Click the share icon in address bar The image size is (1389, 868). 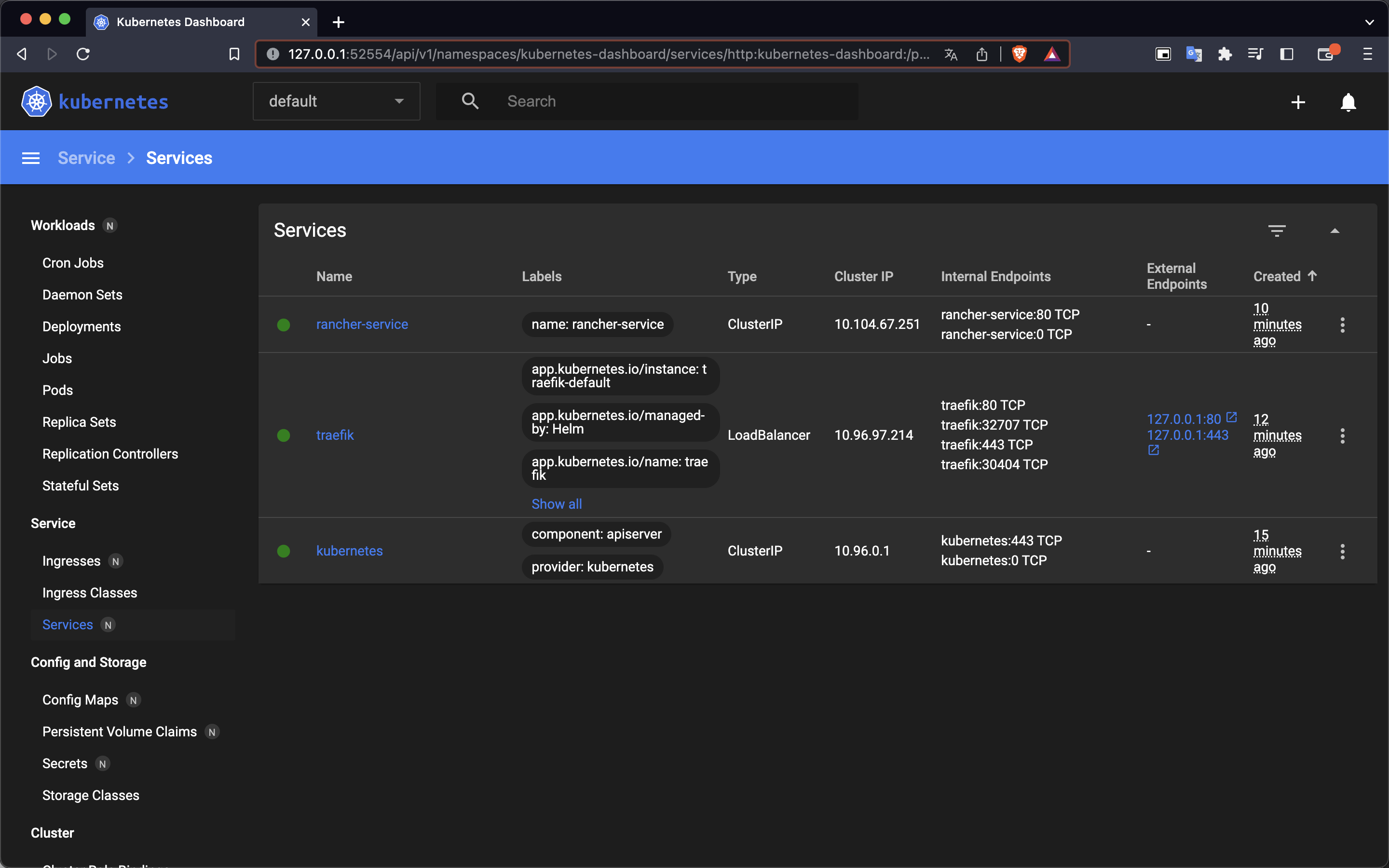pyautogui.click(x=981, y=54)
